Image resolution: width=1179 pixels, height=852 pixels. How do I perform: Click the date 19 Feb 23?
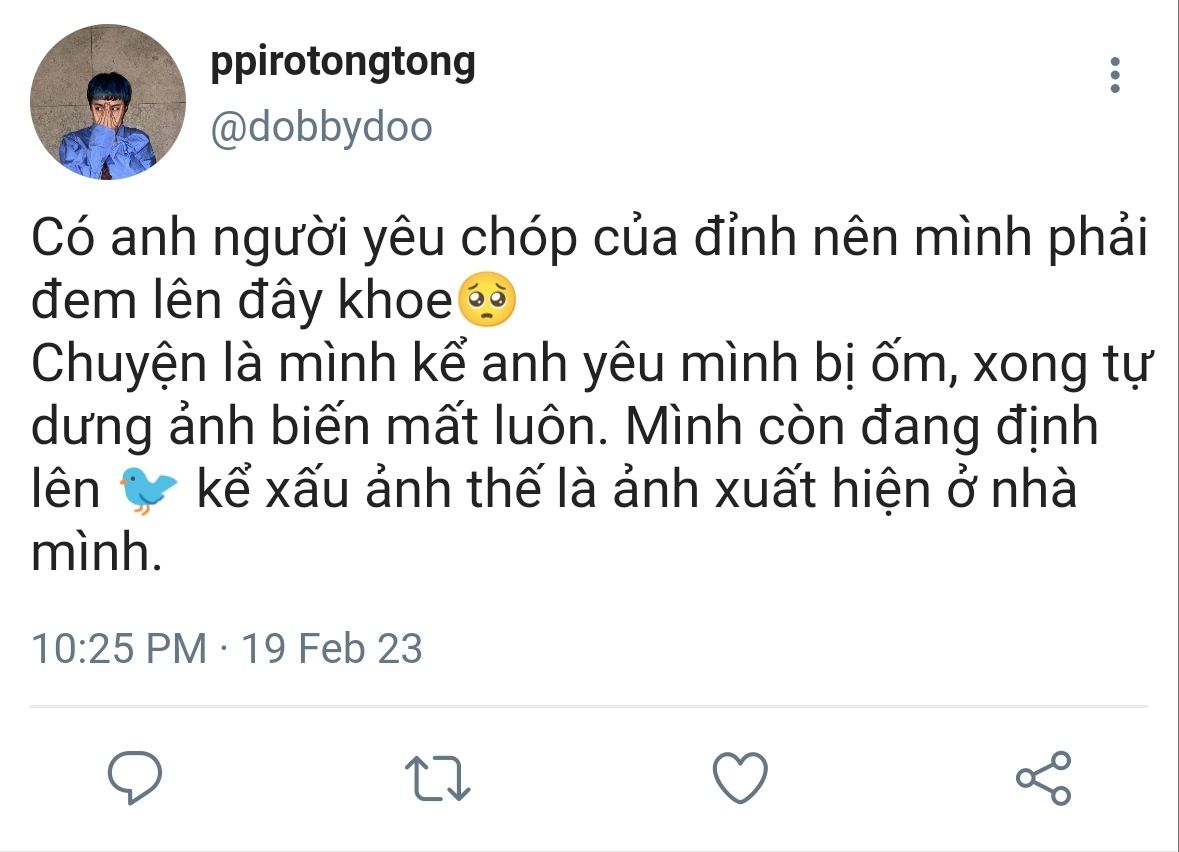click(x=333, y=648)
